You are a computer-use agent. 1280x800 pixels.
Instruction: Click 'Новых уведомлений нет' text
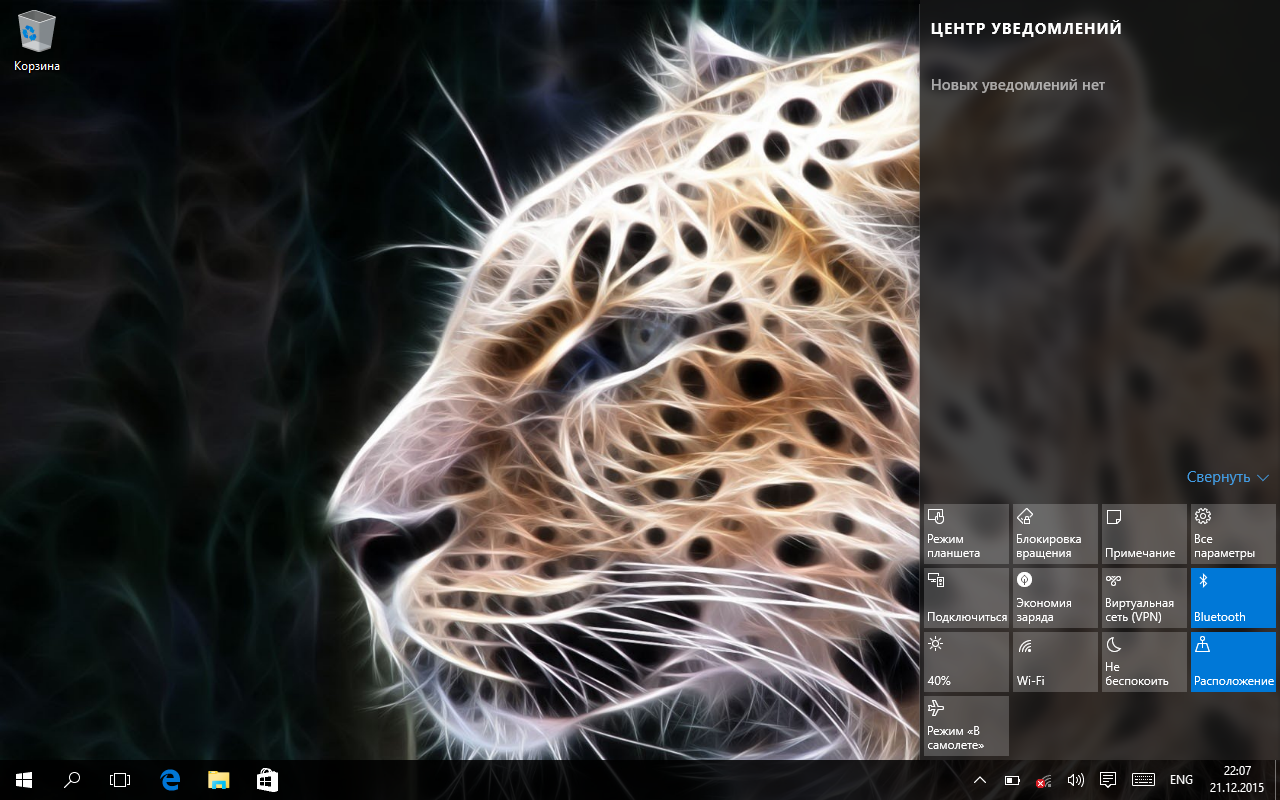1018,85
